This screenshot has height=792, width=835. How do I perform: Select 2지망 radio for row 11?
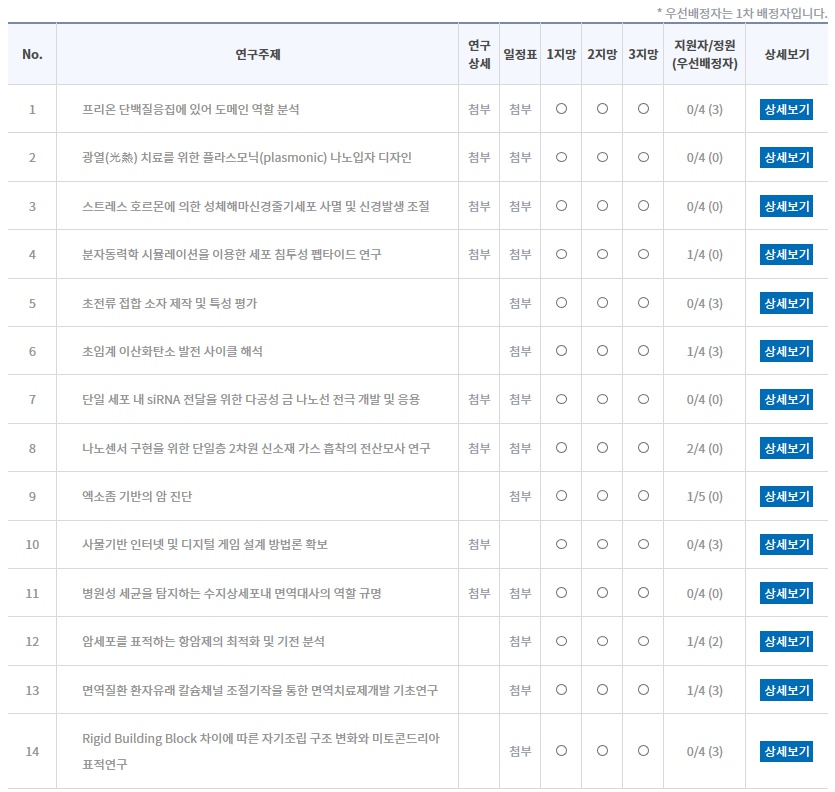[602, 592]
